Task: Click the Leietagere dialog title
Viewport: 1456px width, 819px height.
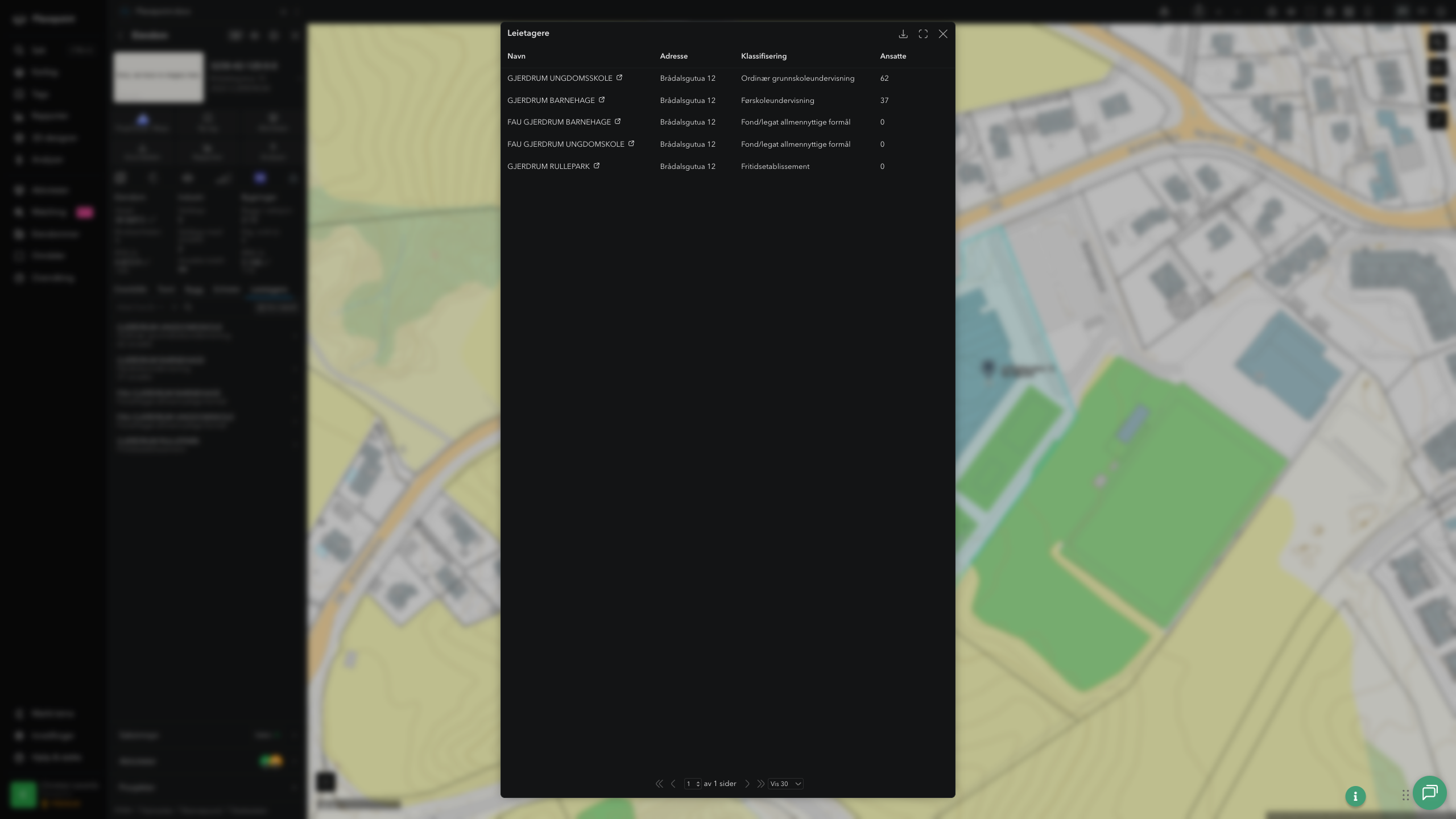Action: click(x=528, y=33)
